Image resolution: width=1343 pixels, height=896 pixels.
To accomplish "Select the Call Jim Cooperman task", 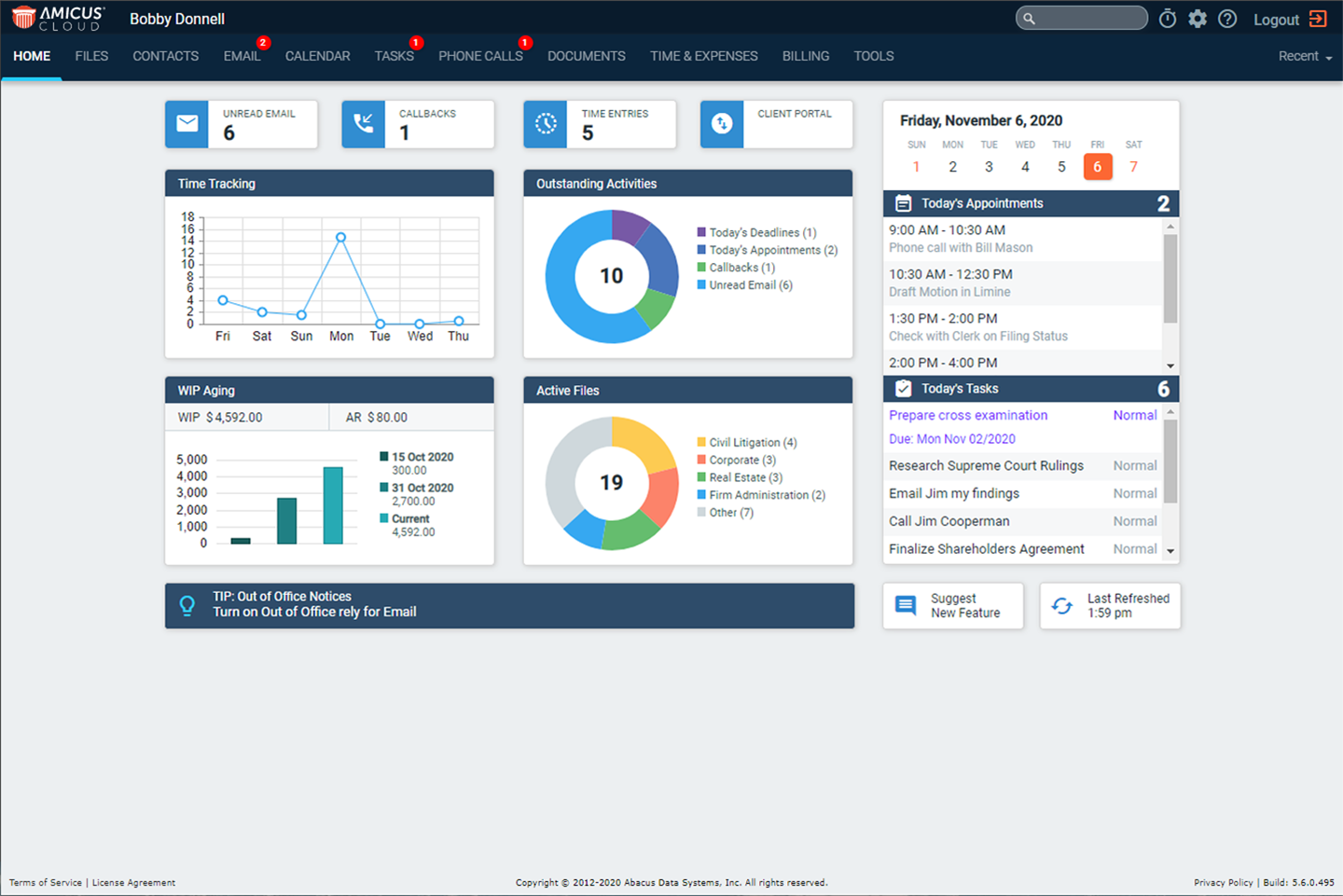I will coord(1023,522).
